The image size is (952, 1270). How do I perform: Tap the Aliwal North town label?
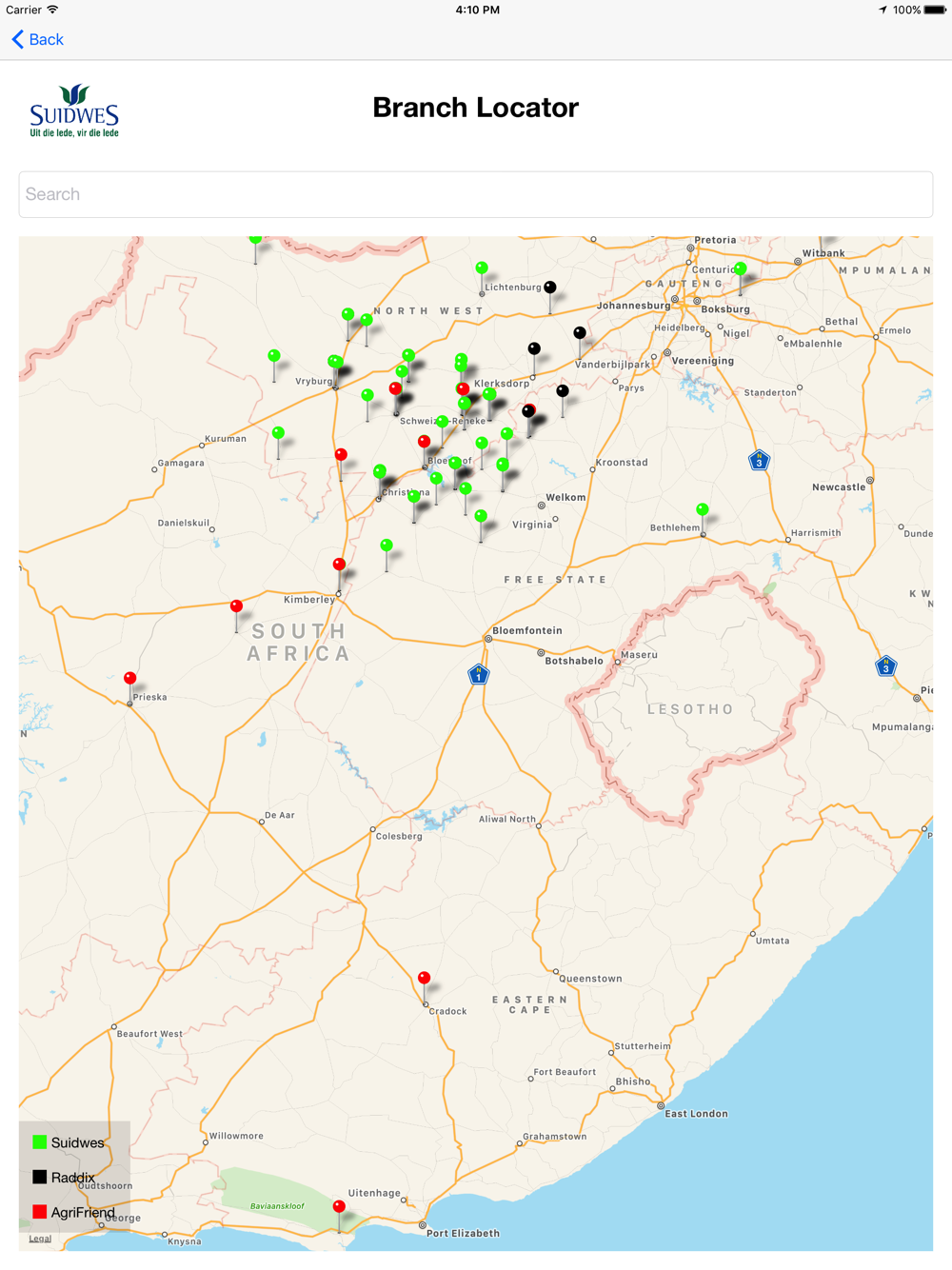click(507, 819)
